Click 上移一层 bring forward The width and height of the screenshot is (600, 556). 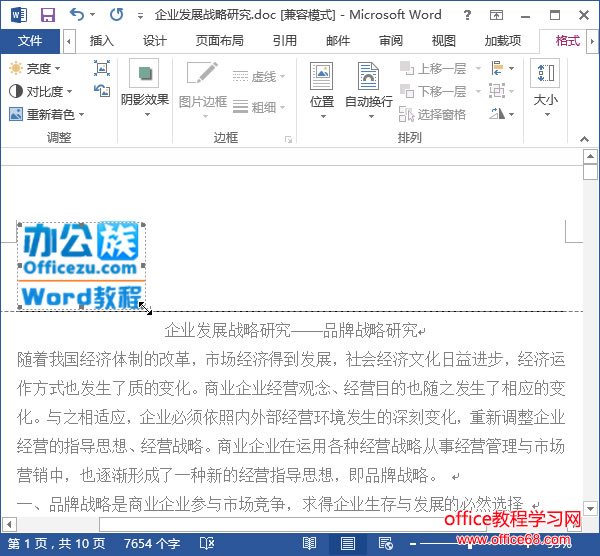[434, 68]
